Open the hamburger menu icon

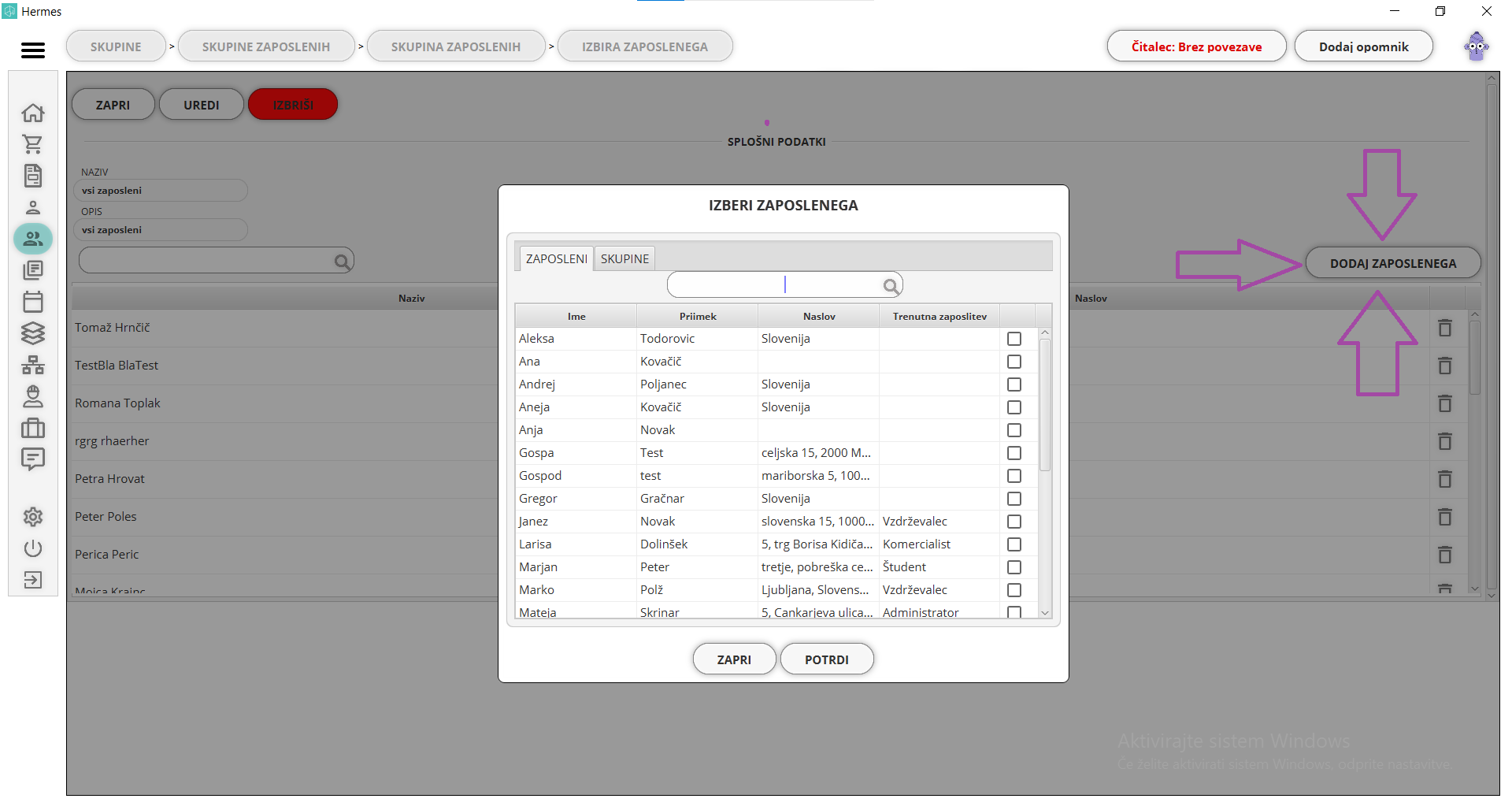(32, 50)
